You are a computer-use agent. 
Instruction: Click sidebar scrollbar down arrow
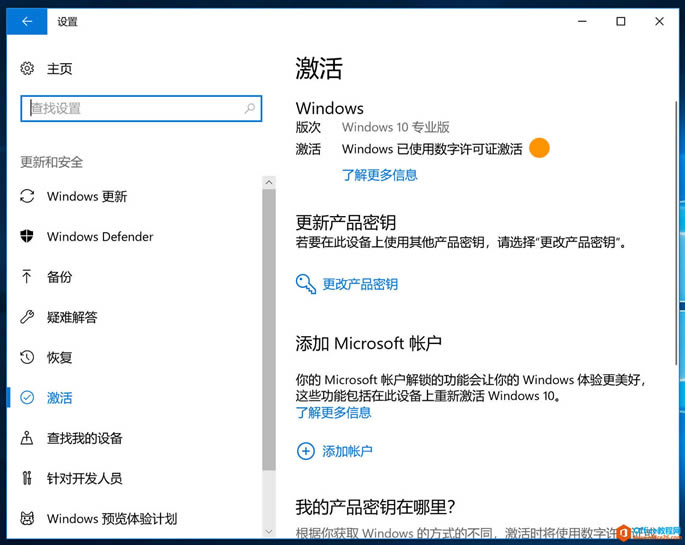pyautogui.click(x=269, y=531)
